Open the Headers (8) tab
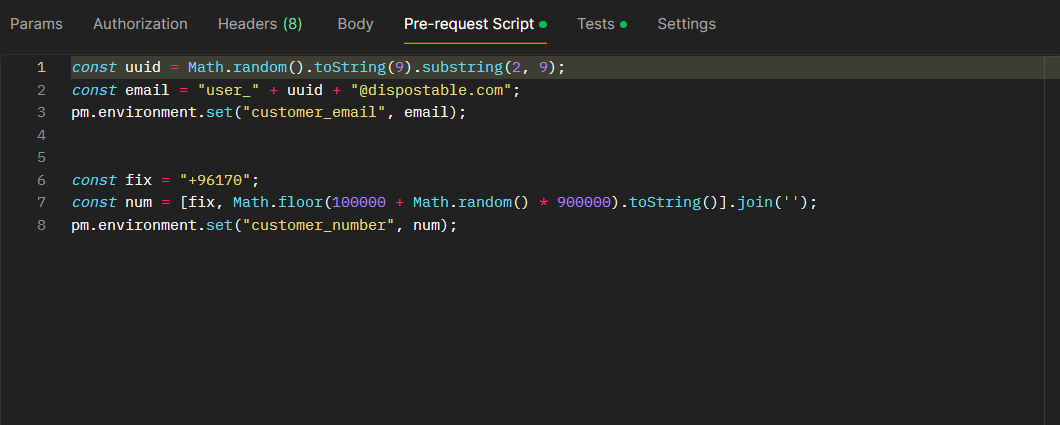The image size is (1060, 425). [260, 24]
